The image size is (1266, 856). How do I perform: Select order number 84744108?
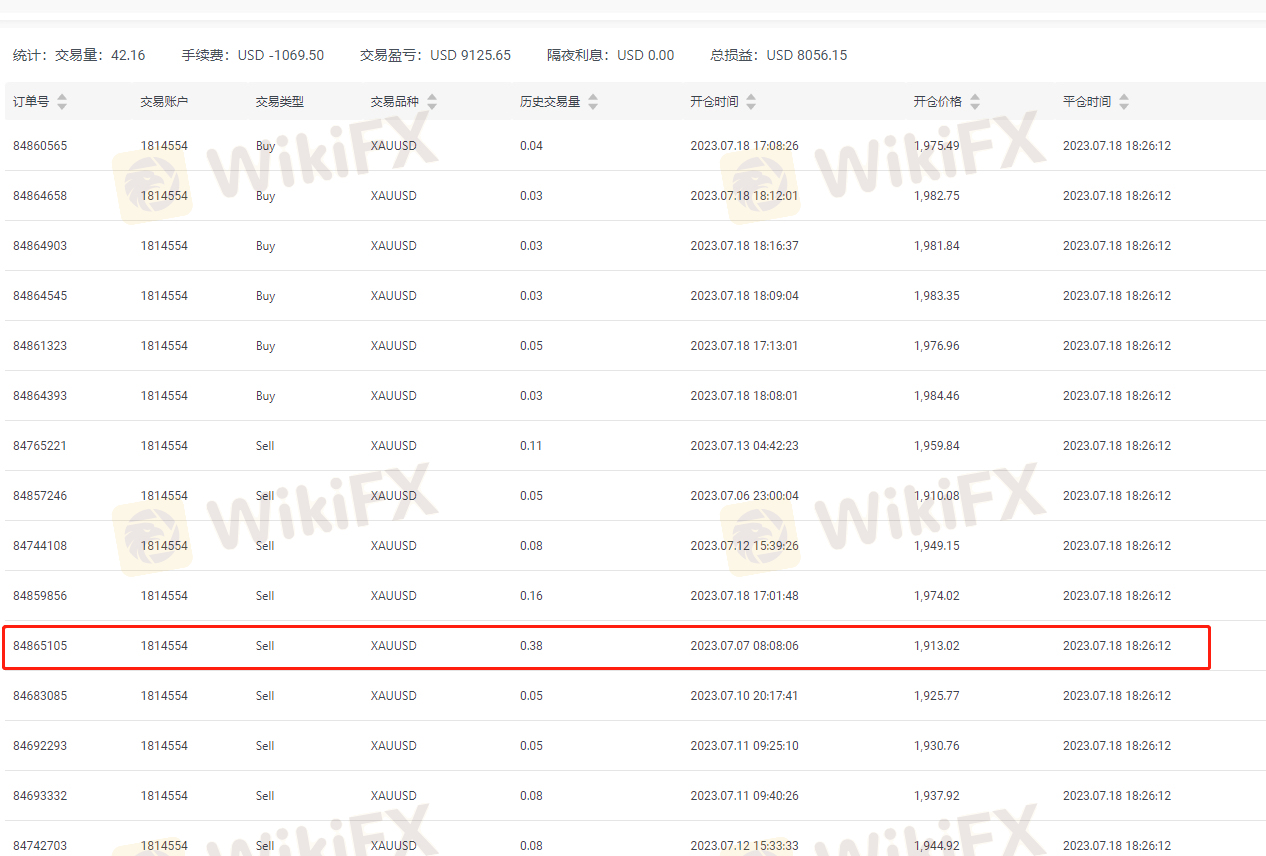coord(40,546)
